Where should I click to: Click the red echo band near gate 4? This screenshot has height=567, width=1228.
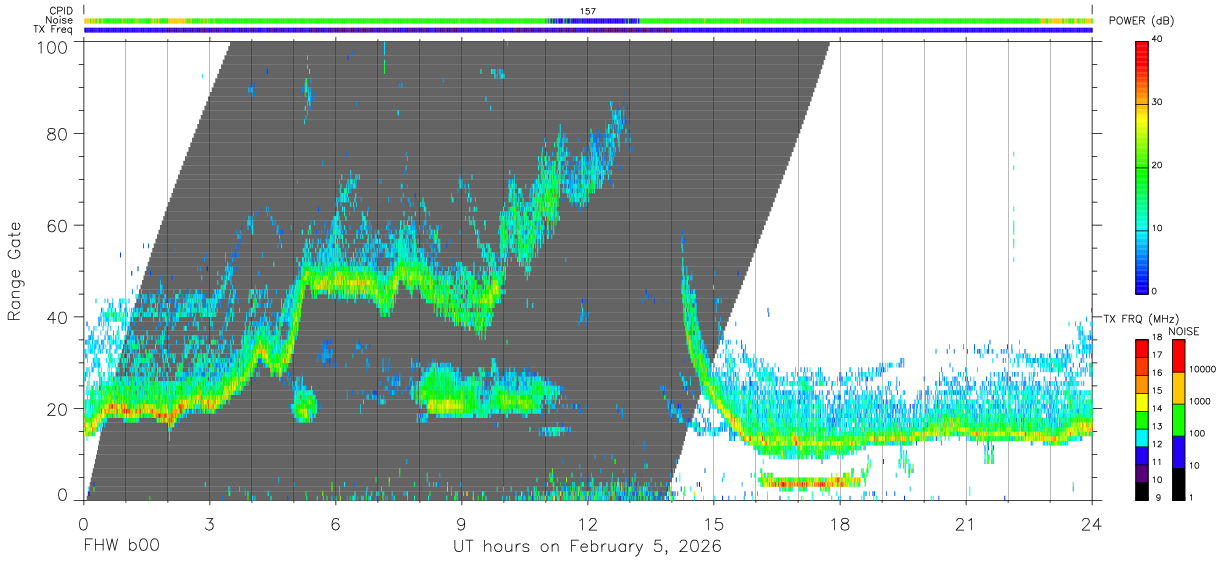tap(810, 483)
